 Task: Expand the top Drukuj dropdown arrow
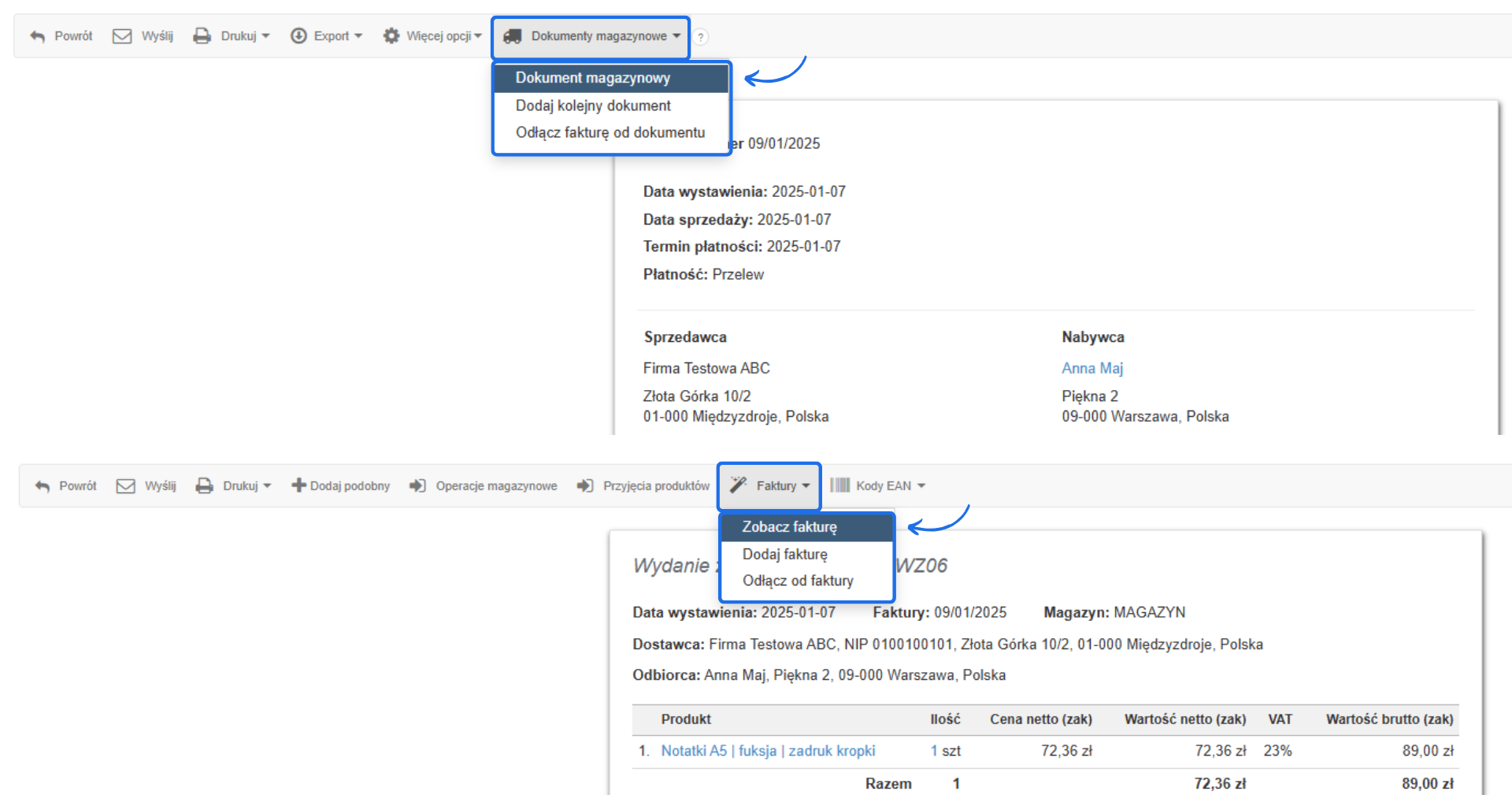[x=265, y=36]
